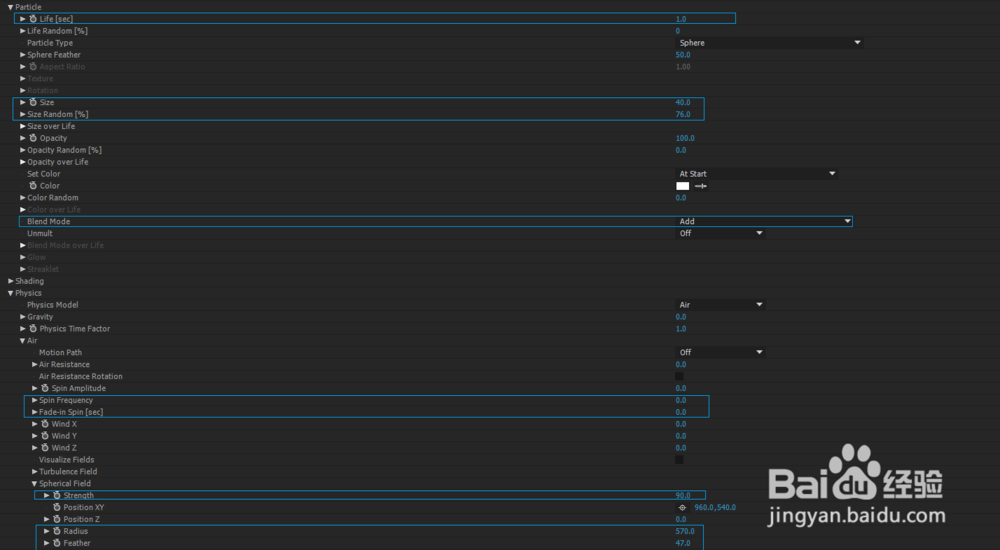Expand the Turbulence Field group

34,472
